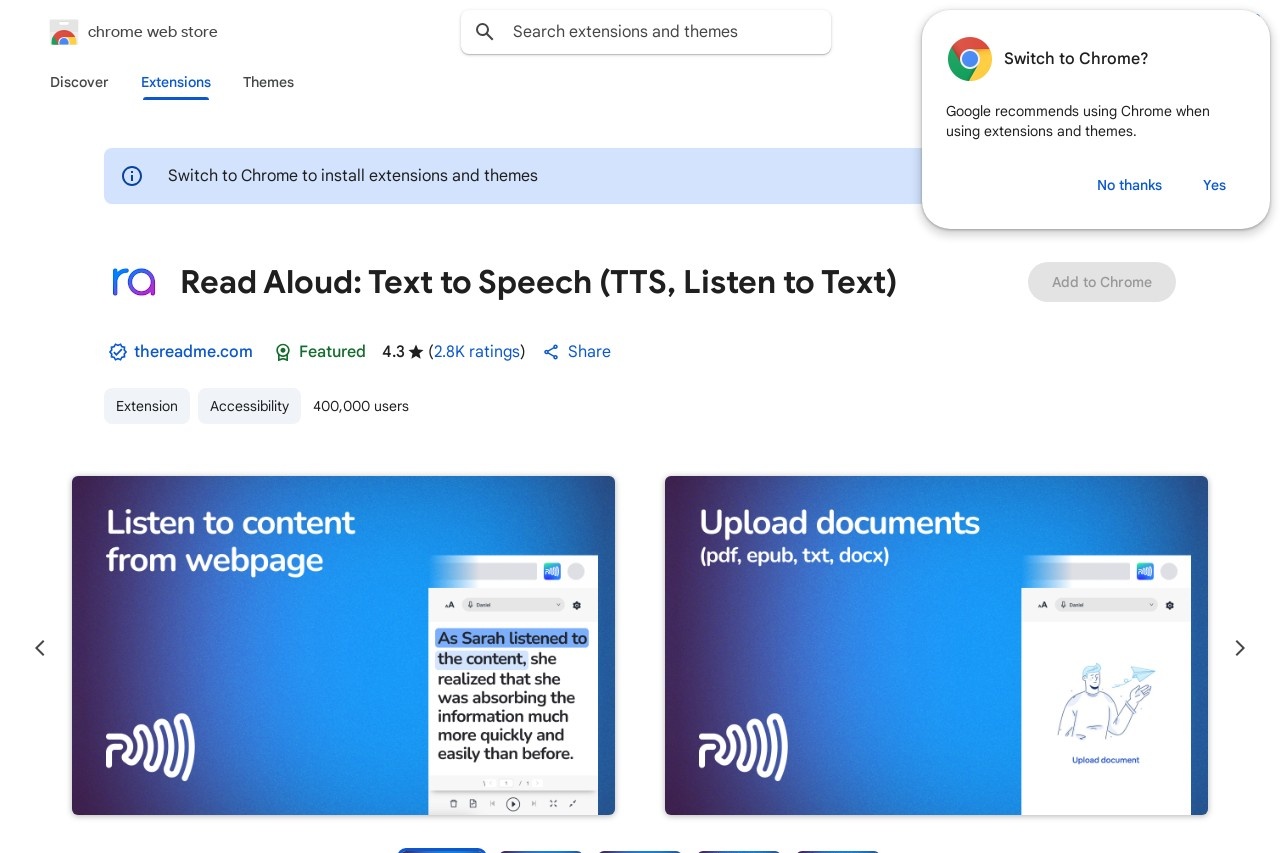Click the Chrome logo in the popup
Image resolution: width=1280 pixels, height=853 pixels.
(969, 59)
